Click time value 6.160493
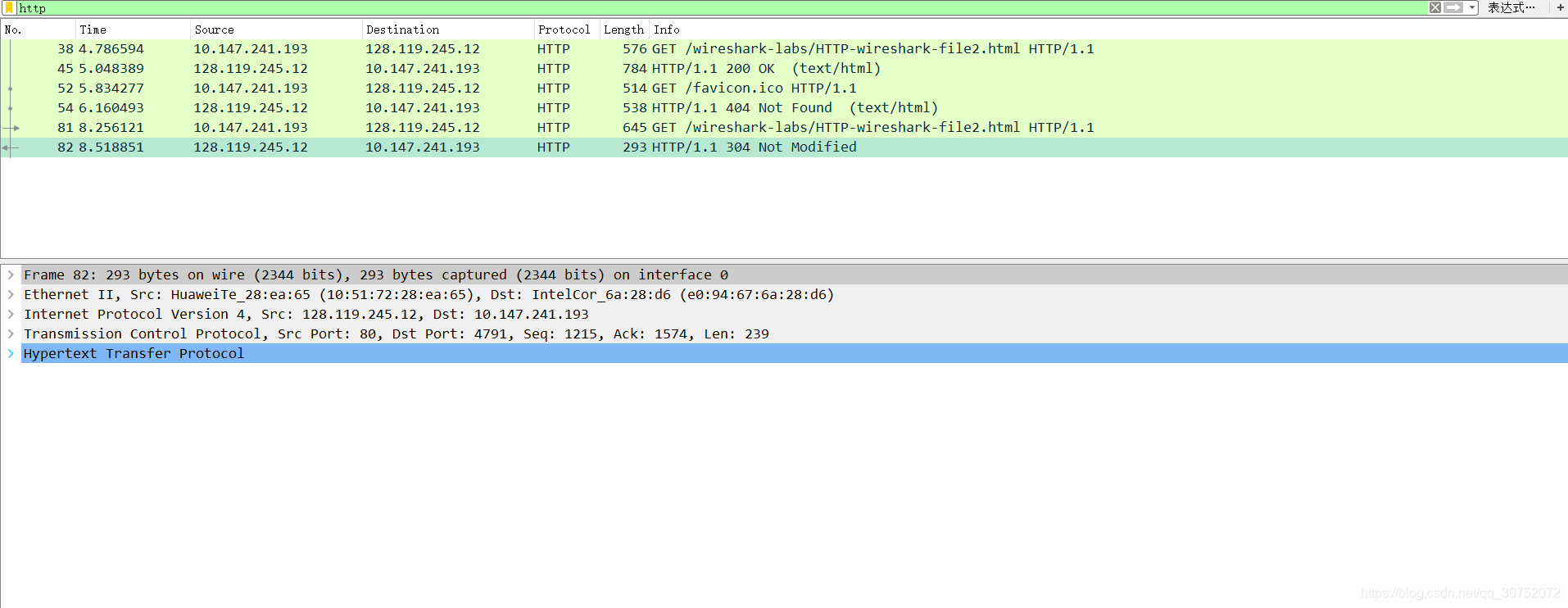Image resolution: width=1568 pixels, height=608 pixels. coord(111,108)
